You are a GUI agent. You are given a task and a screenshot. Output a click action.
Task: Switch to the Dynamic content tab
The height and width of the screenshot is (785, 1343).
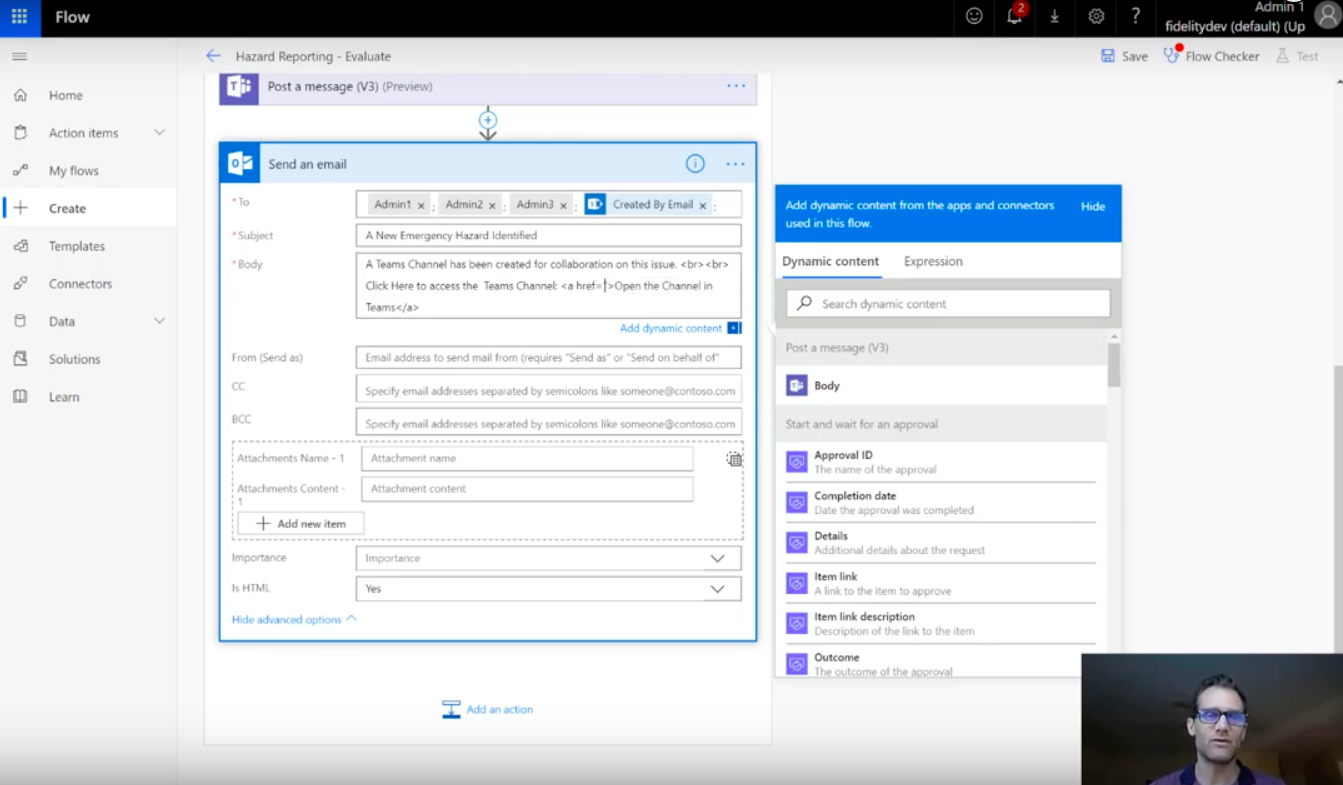pos(830,261)
